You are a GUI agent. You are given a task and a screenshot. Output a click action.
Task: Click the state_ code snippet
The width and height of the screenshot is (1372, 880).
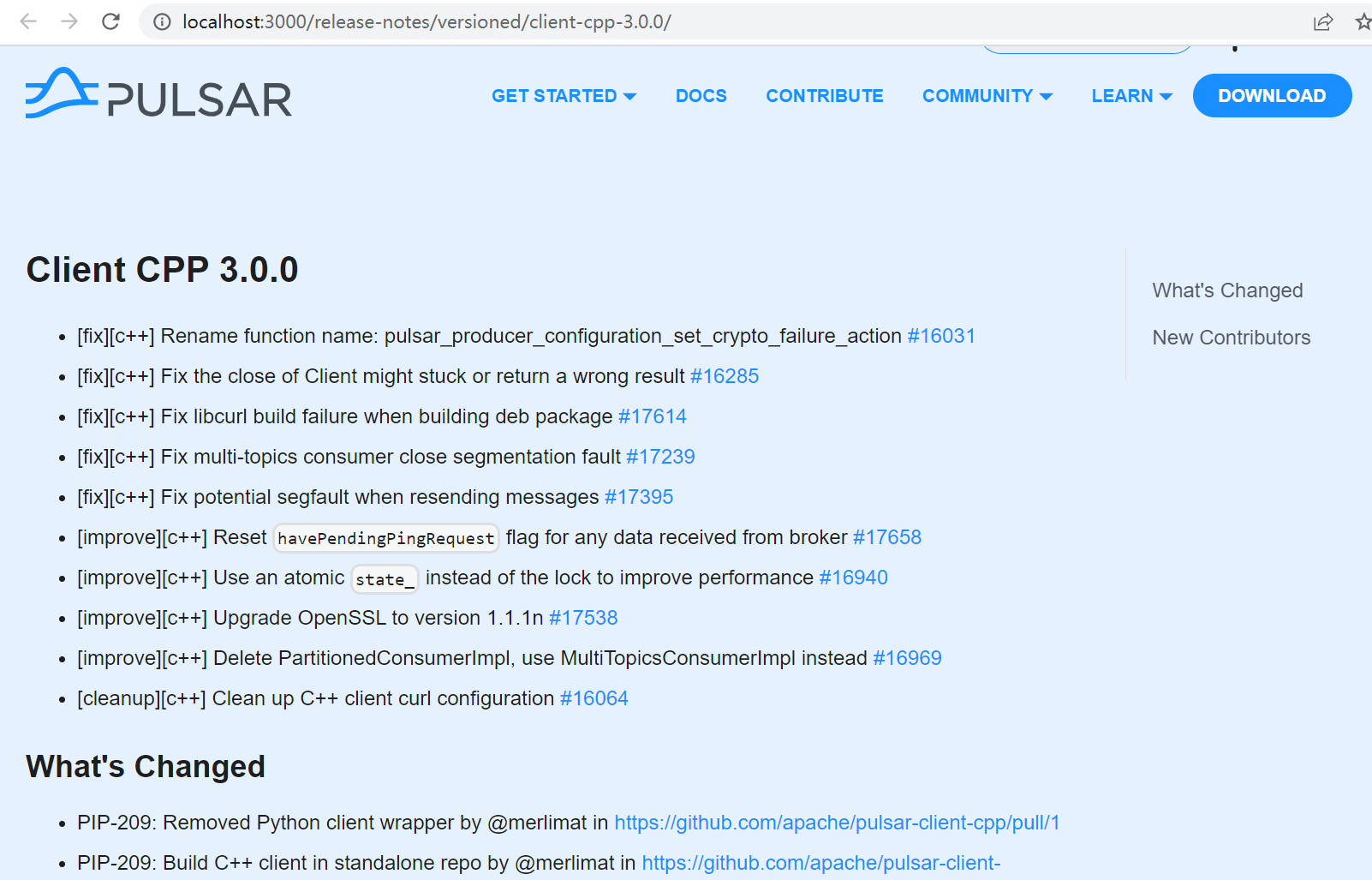[x=385, y=578]
